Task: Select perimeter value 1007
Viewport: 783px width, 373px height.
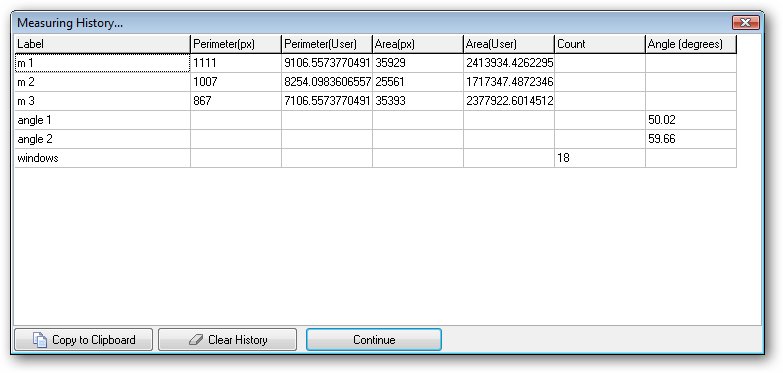Action: pyautogui.click(x=236, y=82)
